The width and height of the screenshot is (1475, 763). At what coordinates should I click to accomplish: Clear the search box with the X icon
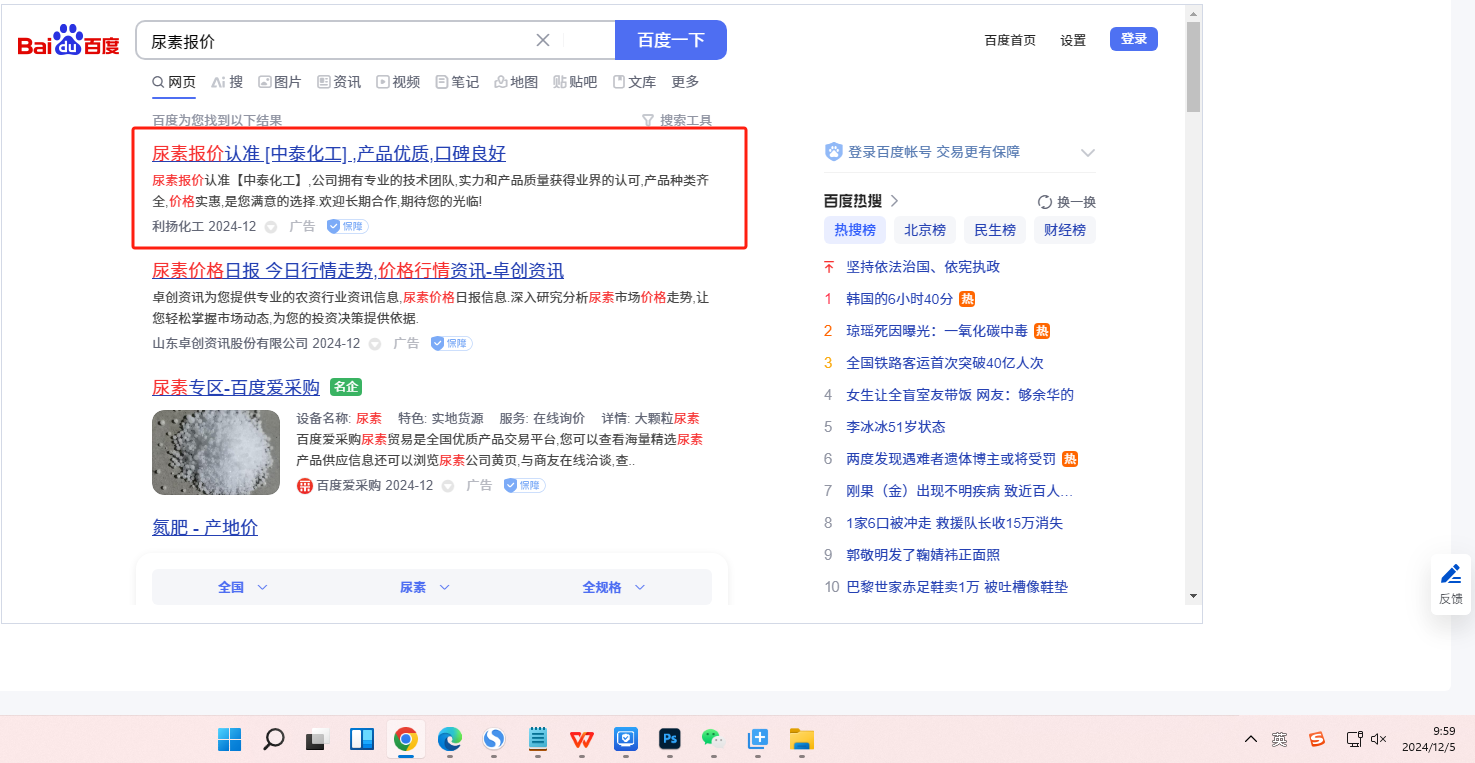(543, 40)
